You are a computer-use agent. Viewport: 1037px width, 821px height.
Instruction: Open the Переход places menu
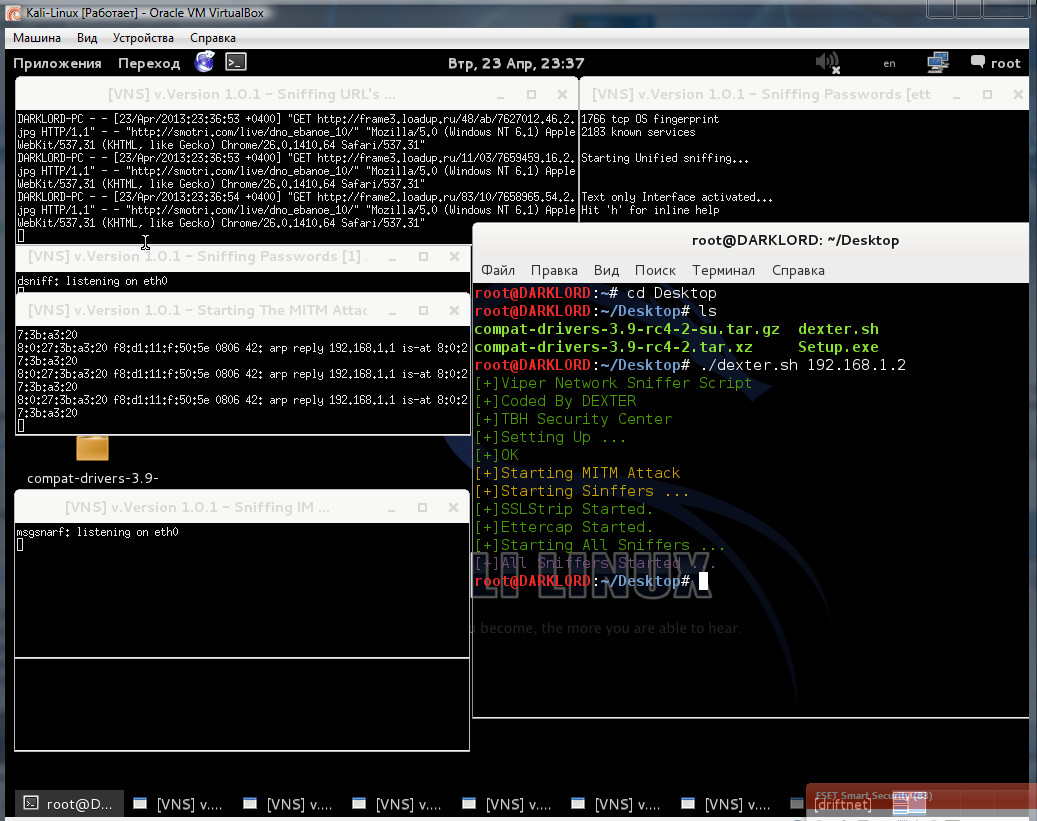(149, 64)
